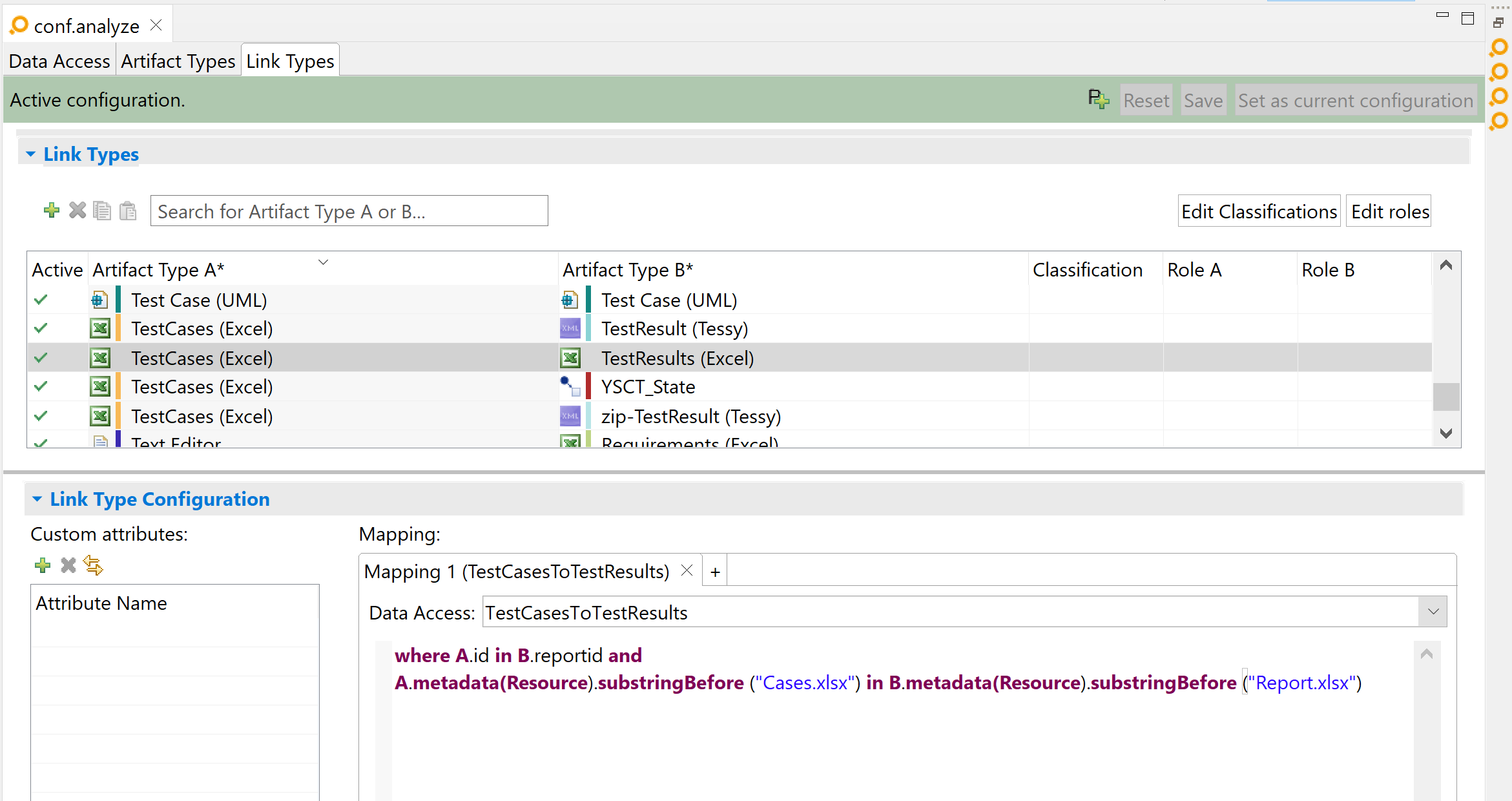
Task: Click the fourth orange ring icon in side bar
Action: 1499,121
